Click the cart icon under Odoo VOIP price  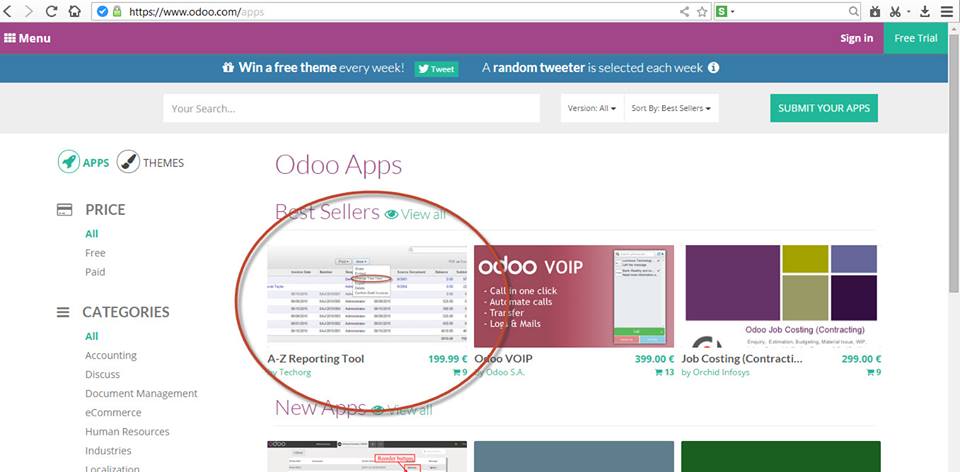659,372
